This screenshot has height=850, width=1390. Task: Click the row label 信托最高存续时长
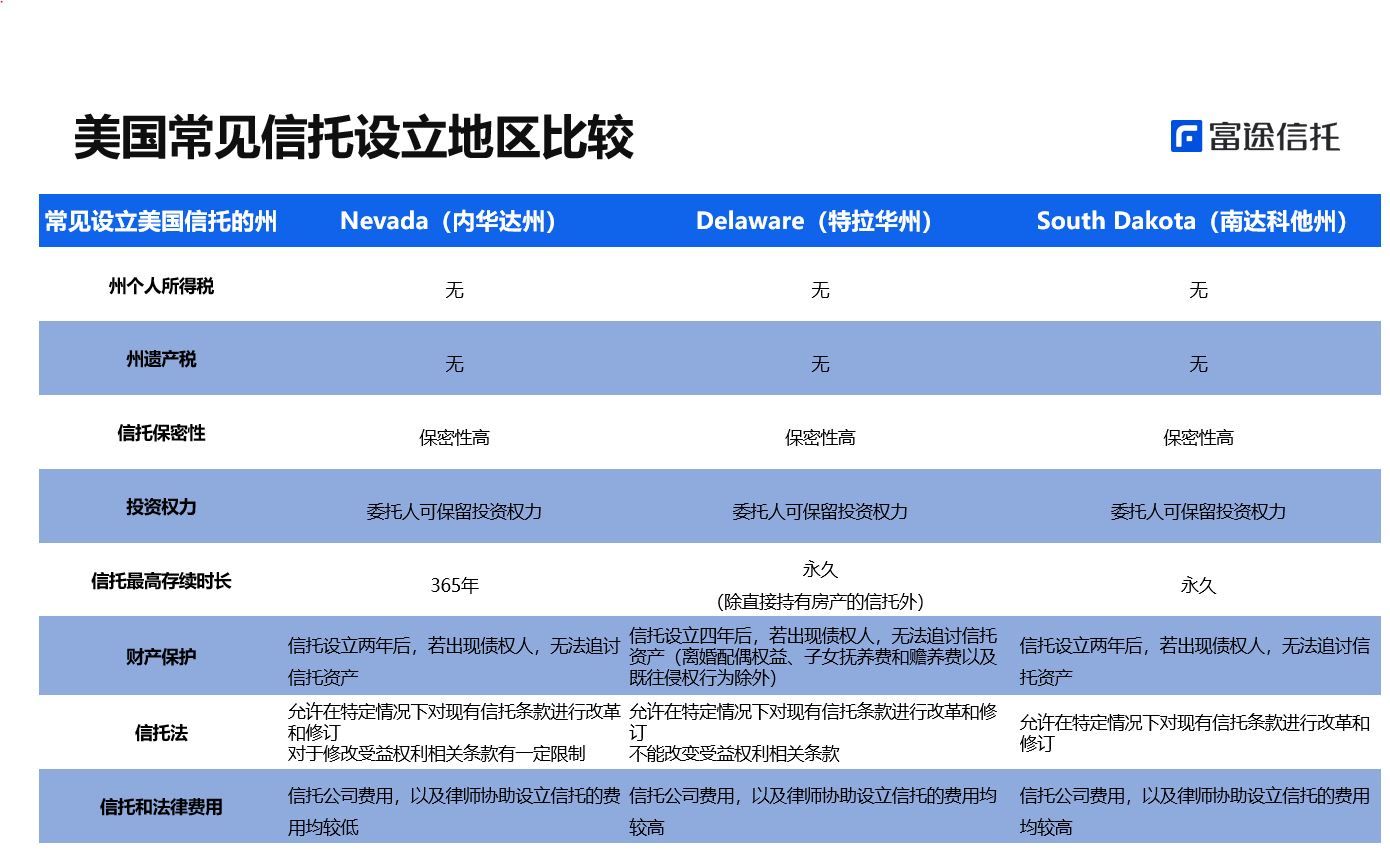pos(161,581)
